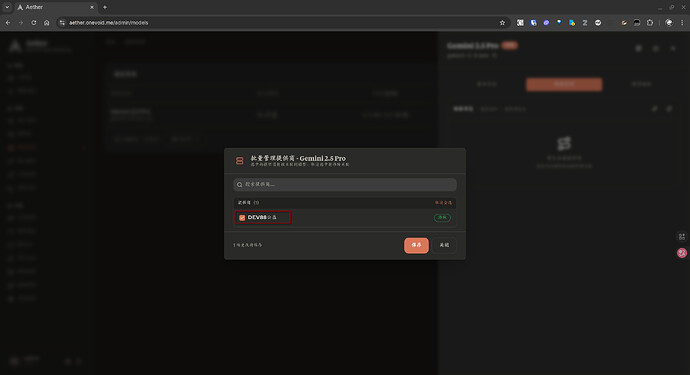This screenshot has height=375, width=690.
Task: Click the orange save button in dialog
Action: click(416, 245)
